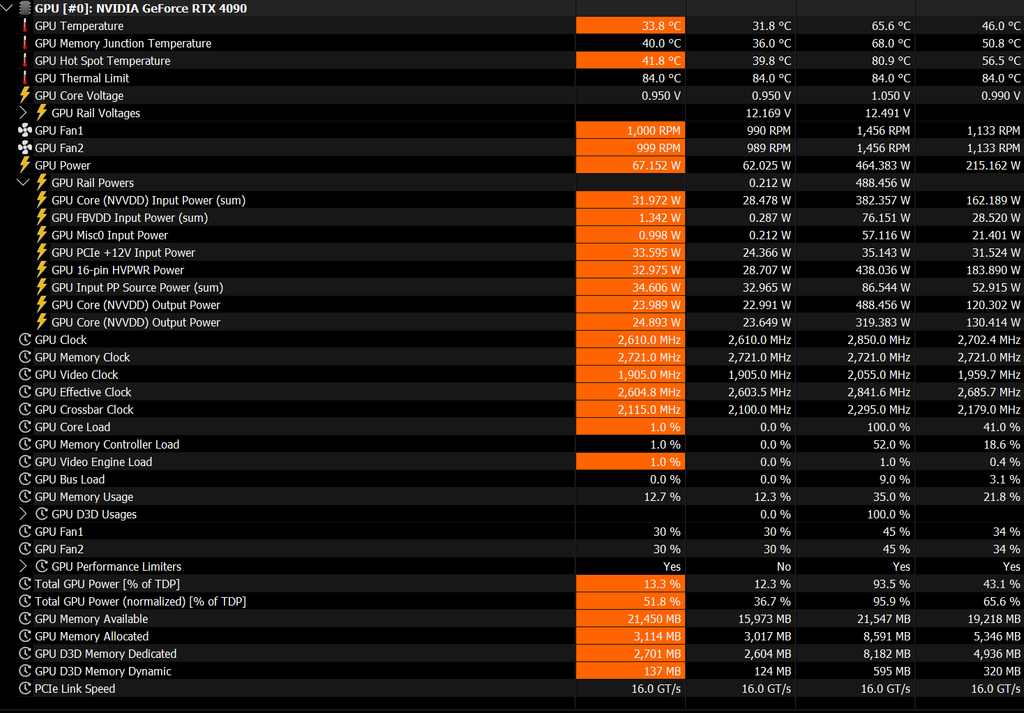
Task: Click the lightning icon for GPU PCIe +12V Input Power
Action: point(42,253)
